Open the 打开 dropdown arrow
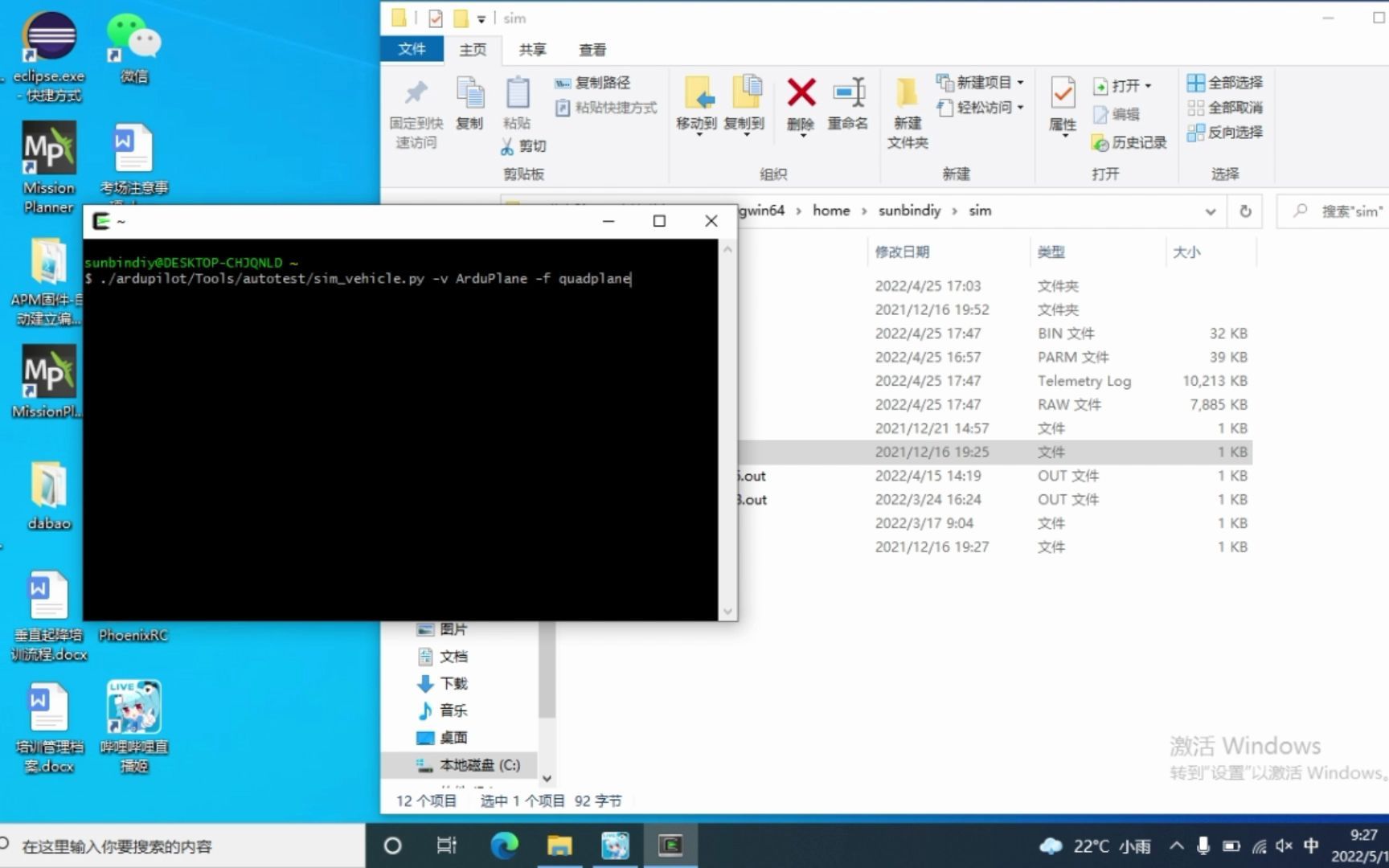The height and width of the screenshot is (868, 1389). tap(1148, 85)
